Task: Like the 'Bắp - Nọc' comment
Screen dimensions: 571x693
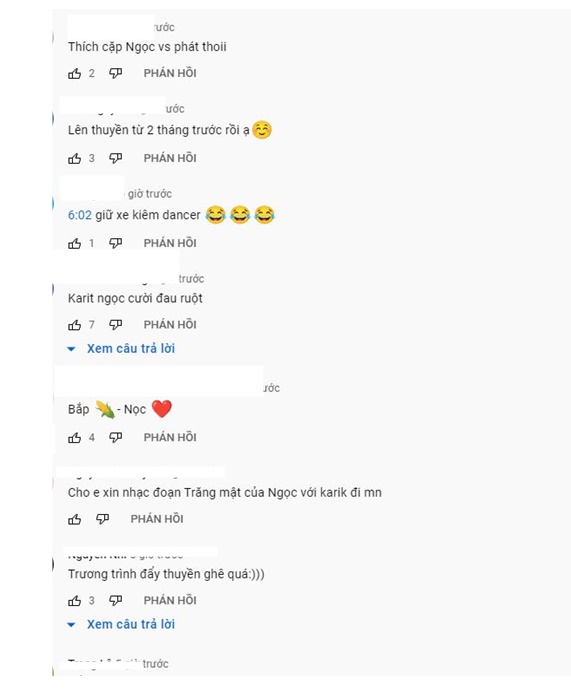Action: (74, 438)
